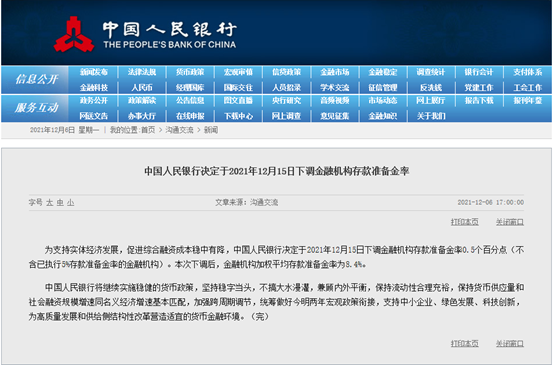Click the bottom 关闭窗口 link
Viewport: 553px width, 365px height.
[x=510, y=343]
